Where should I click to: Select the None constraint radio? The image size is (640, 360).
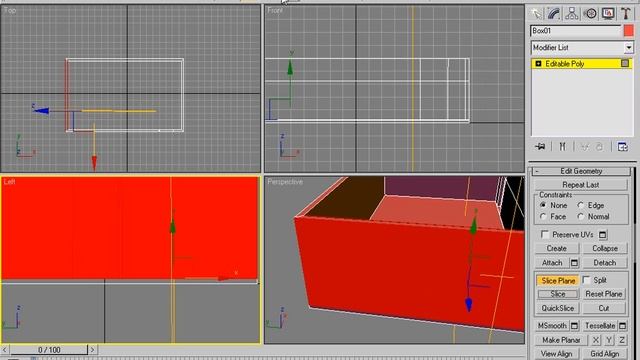[543, 205]
